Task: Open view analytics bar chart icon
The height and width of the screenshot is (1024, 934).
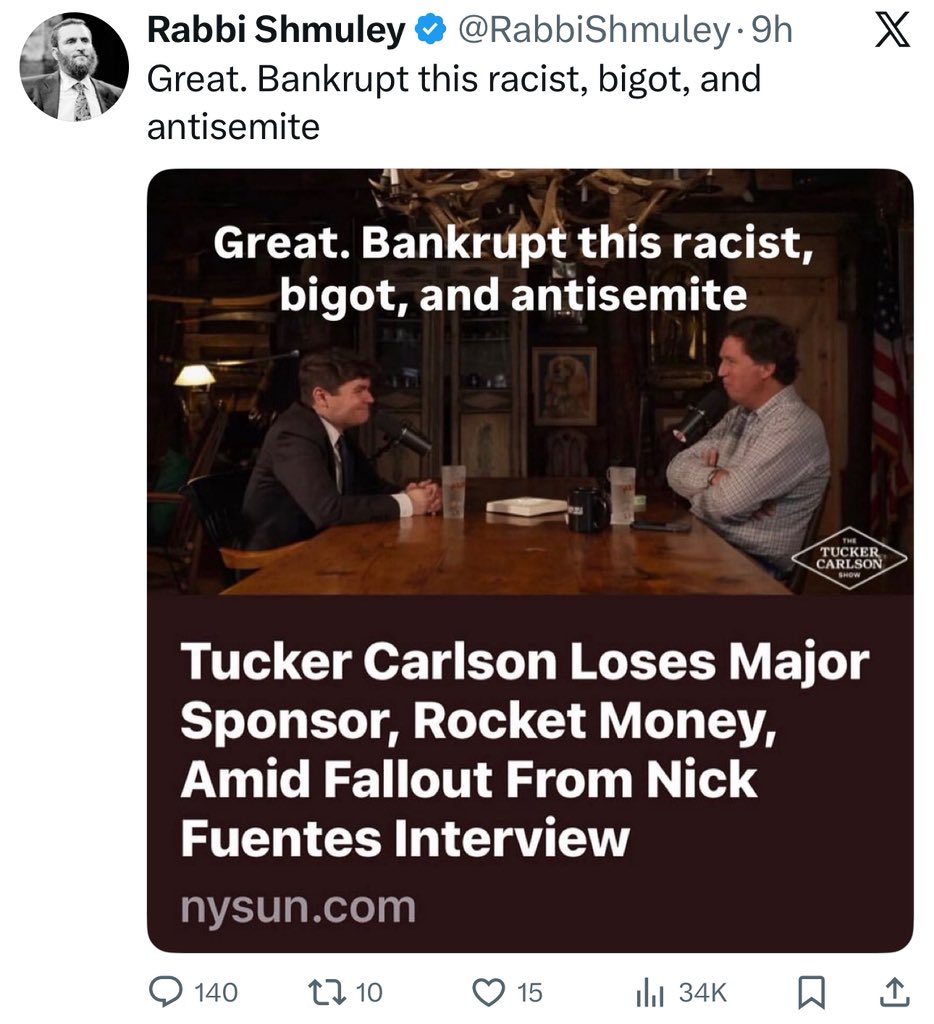Action: click(x=650, y=993)
